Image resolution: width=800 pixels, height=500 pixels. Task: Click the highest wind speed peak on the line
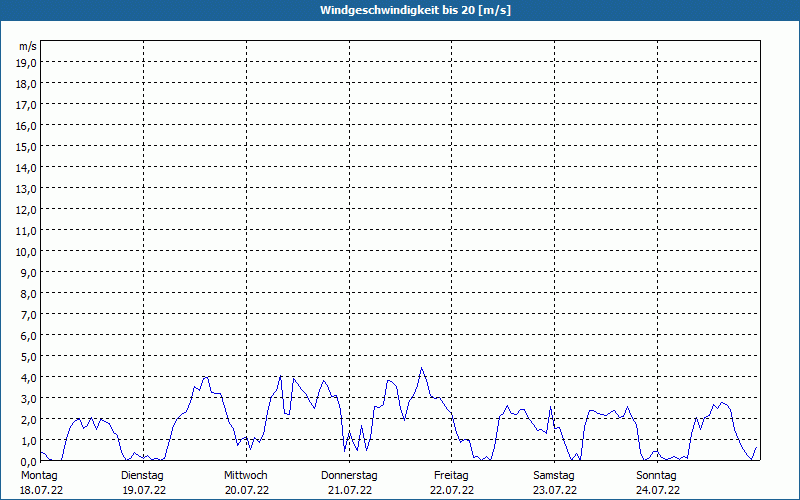(x=422, y=368)
